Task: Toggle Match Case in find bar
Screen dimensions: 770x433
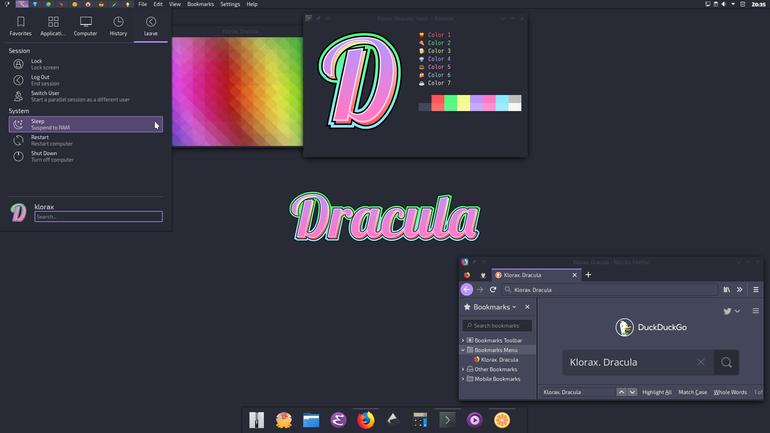Action: 692,392
